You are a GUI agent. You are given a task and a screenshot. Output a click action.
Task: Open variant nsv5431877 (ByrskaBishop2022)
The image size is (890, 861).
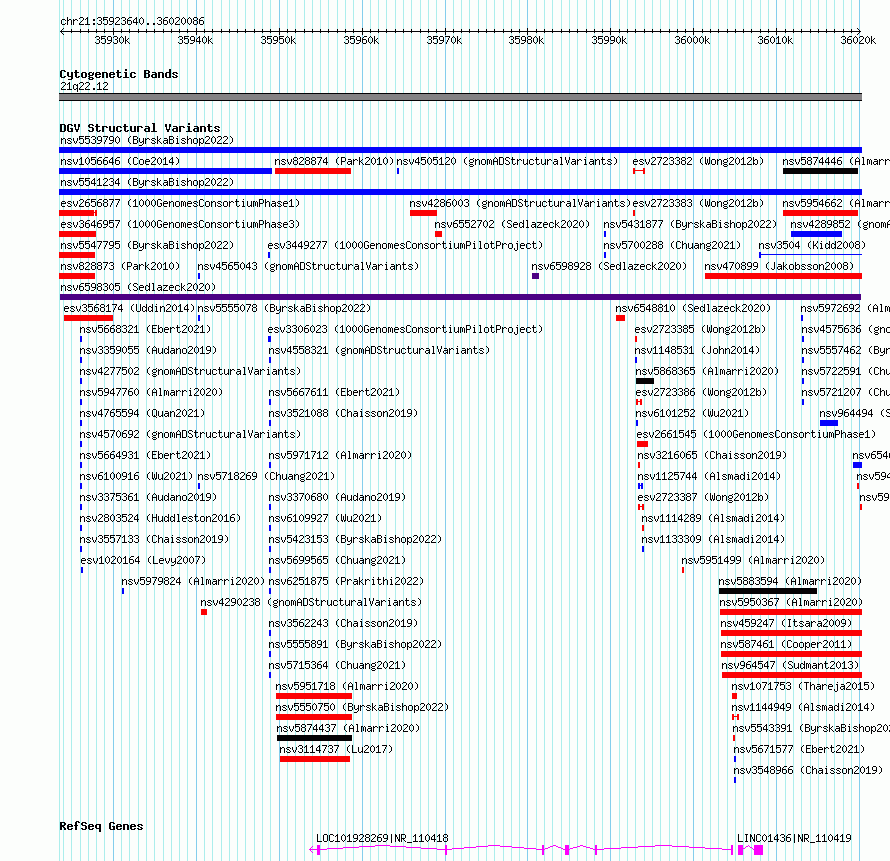[x=690, y=224]
